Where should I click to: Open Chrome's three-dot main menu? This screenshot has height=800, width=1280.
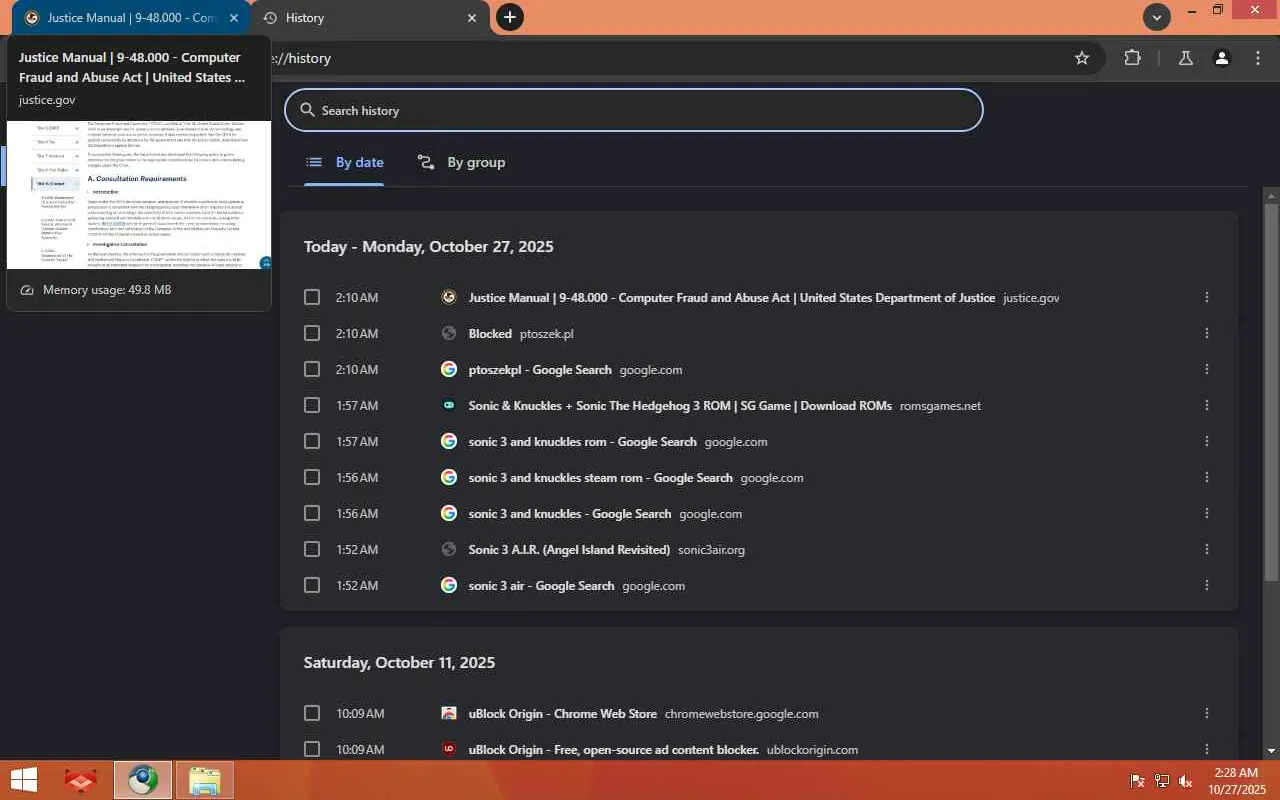point(1258,58)
